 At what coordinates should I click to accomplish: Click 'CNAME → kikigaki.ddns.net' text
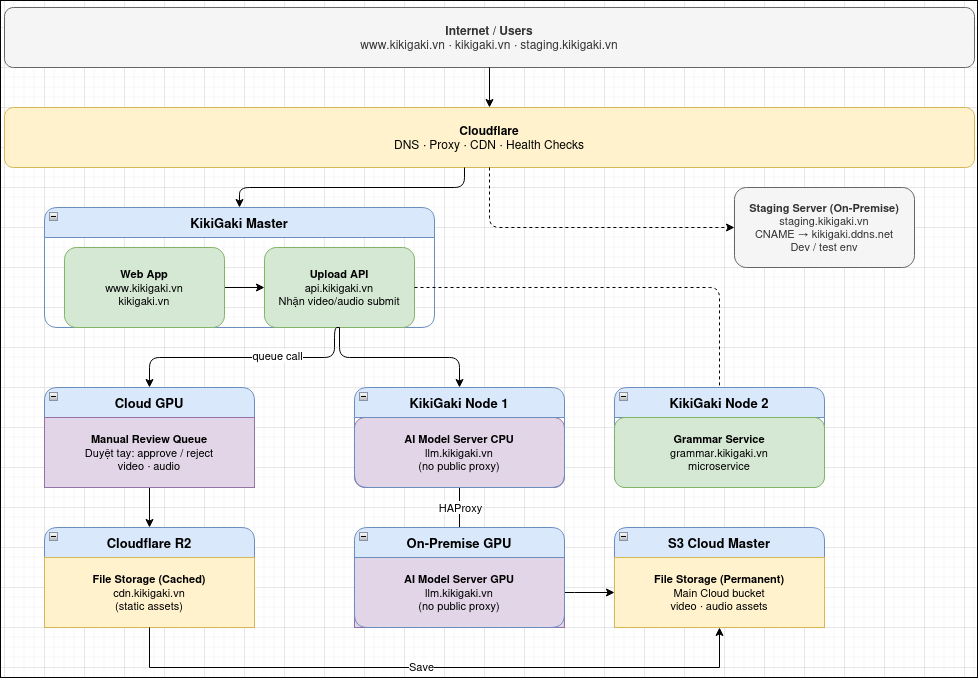pos(824,235)
